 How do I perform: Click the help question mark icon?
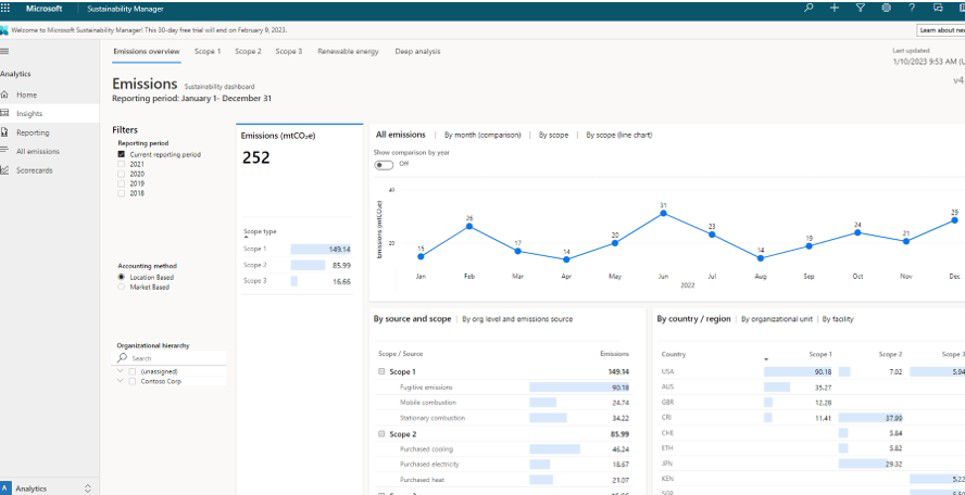(x=911, y=8)
